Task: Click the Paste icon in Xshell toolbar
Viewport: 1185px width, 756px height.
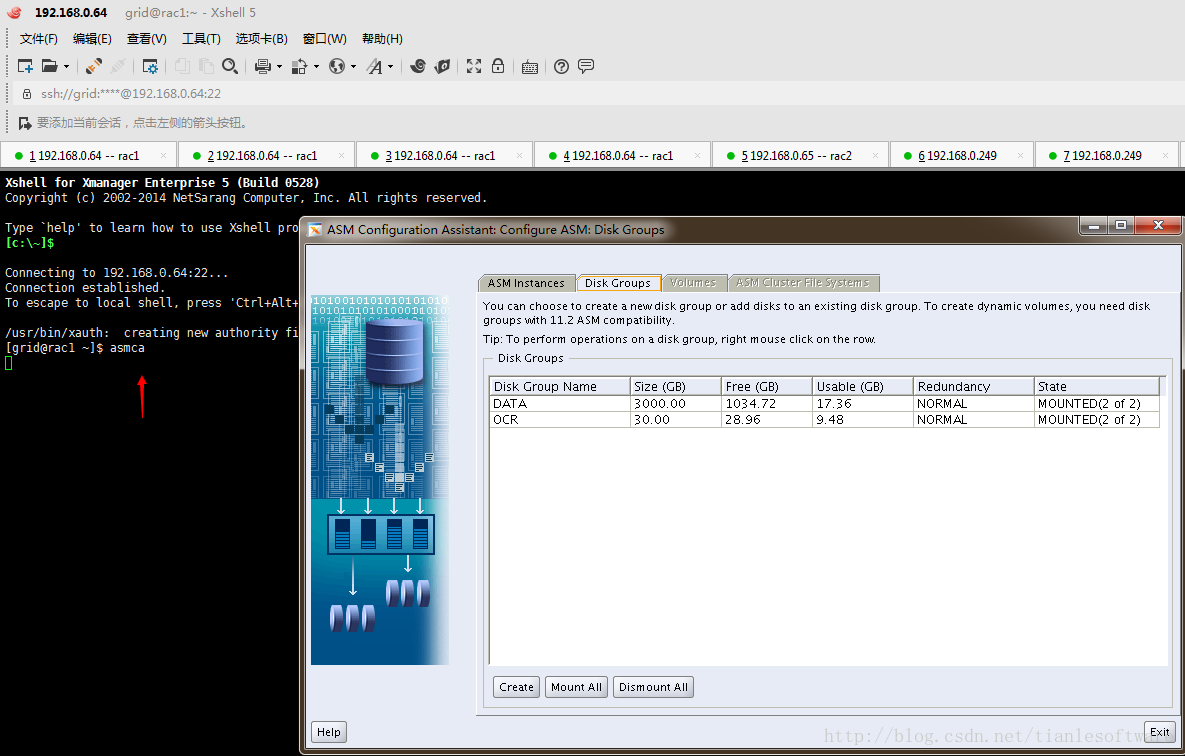Action: click(206, 67)
